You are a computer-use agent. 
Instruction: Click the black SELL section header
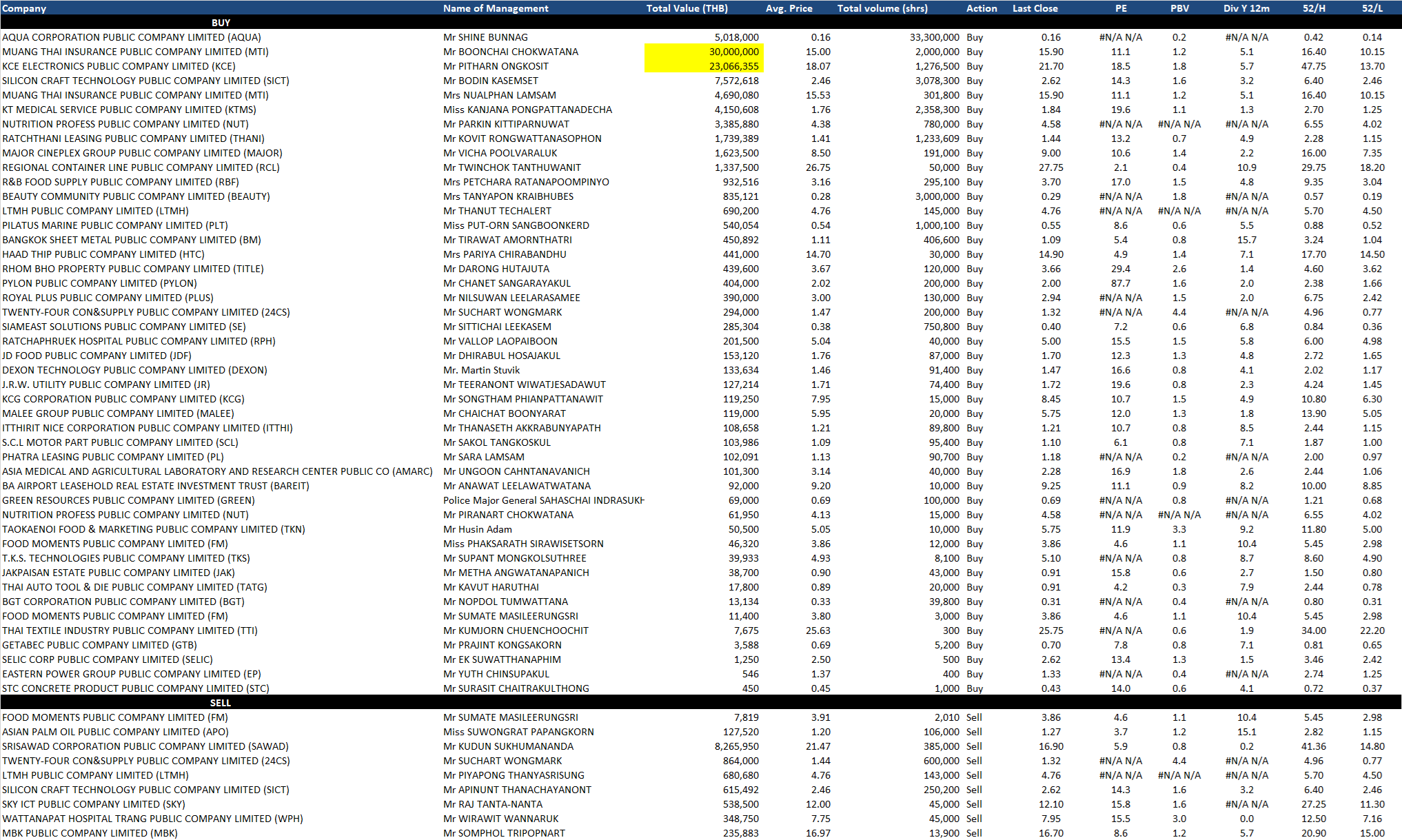click(x=221, y=703)
